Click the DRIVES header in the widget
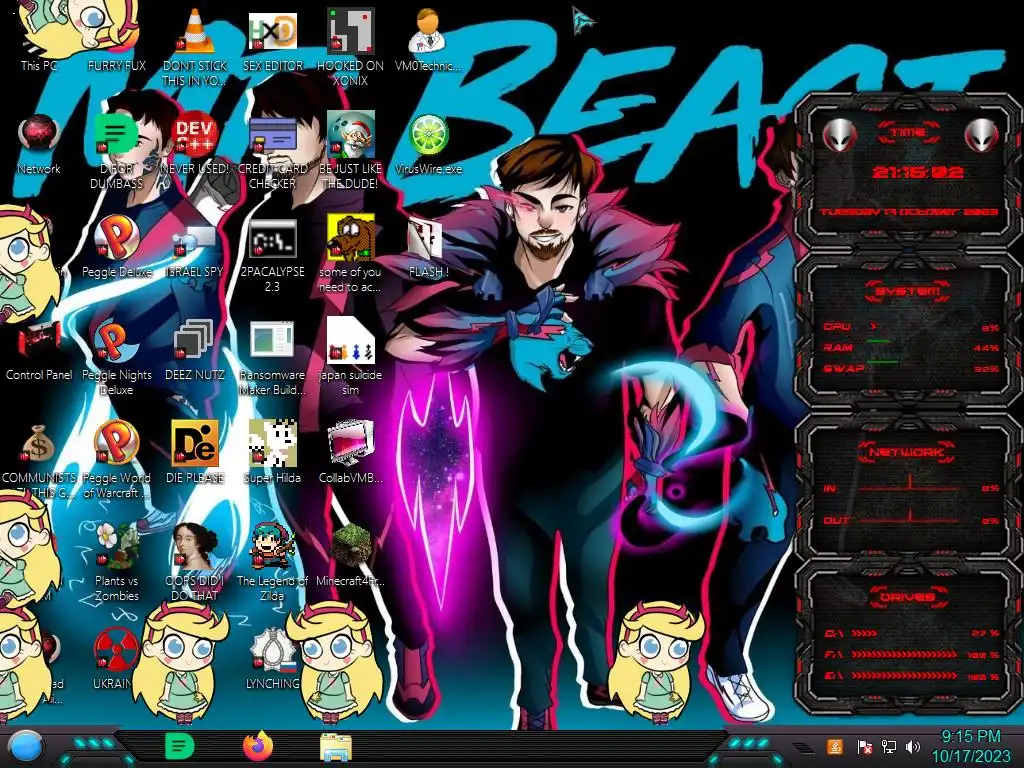Viewport: 1024px width, 768px height. click(x=908, y=596)
